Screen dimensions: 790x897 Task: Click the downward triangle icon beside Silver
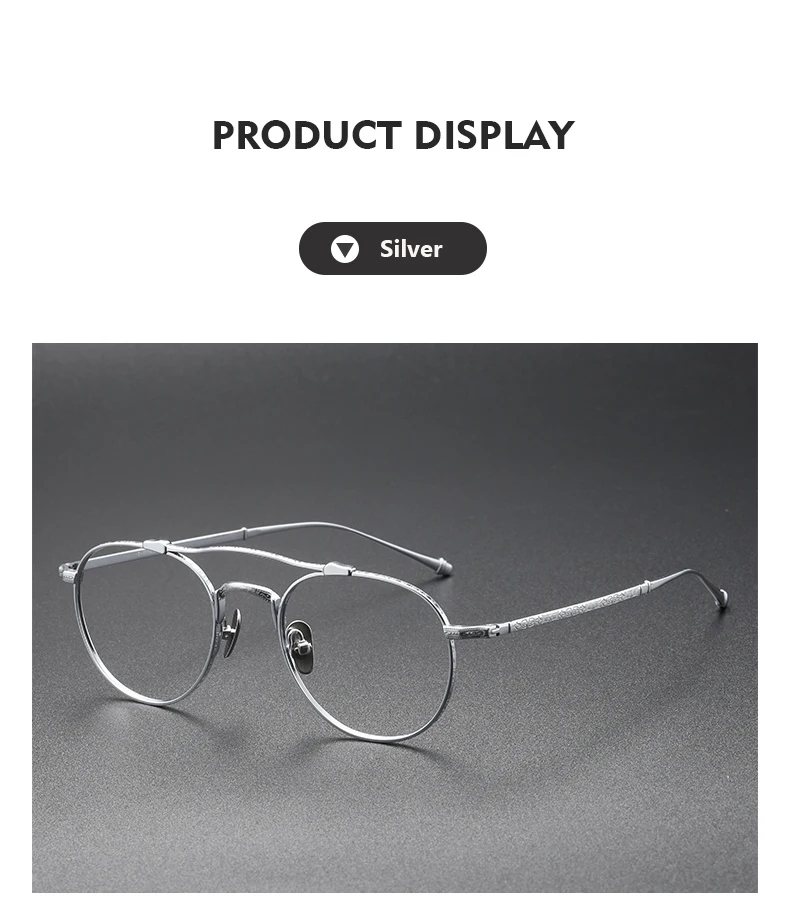click(x=344, y=249)
